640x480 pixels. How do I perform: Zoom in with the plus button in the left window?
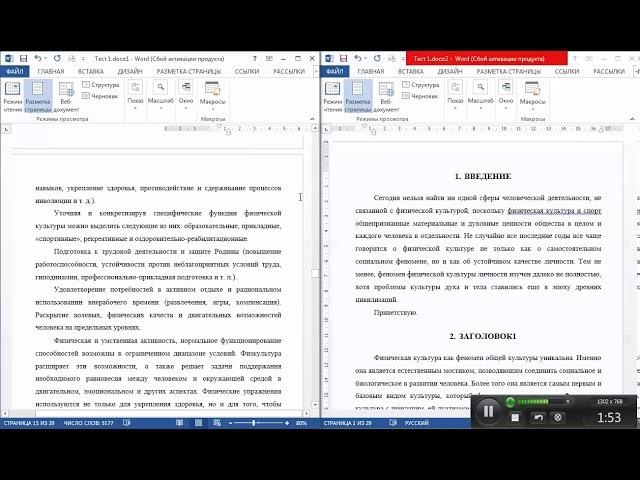(287, 423)
